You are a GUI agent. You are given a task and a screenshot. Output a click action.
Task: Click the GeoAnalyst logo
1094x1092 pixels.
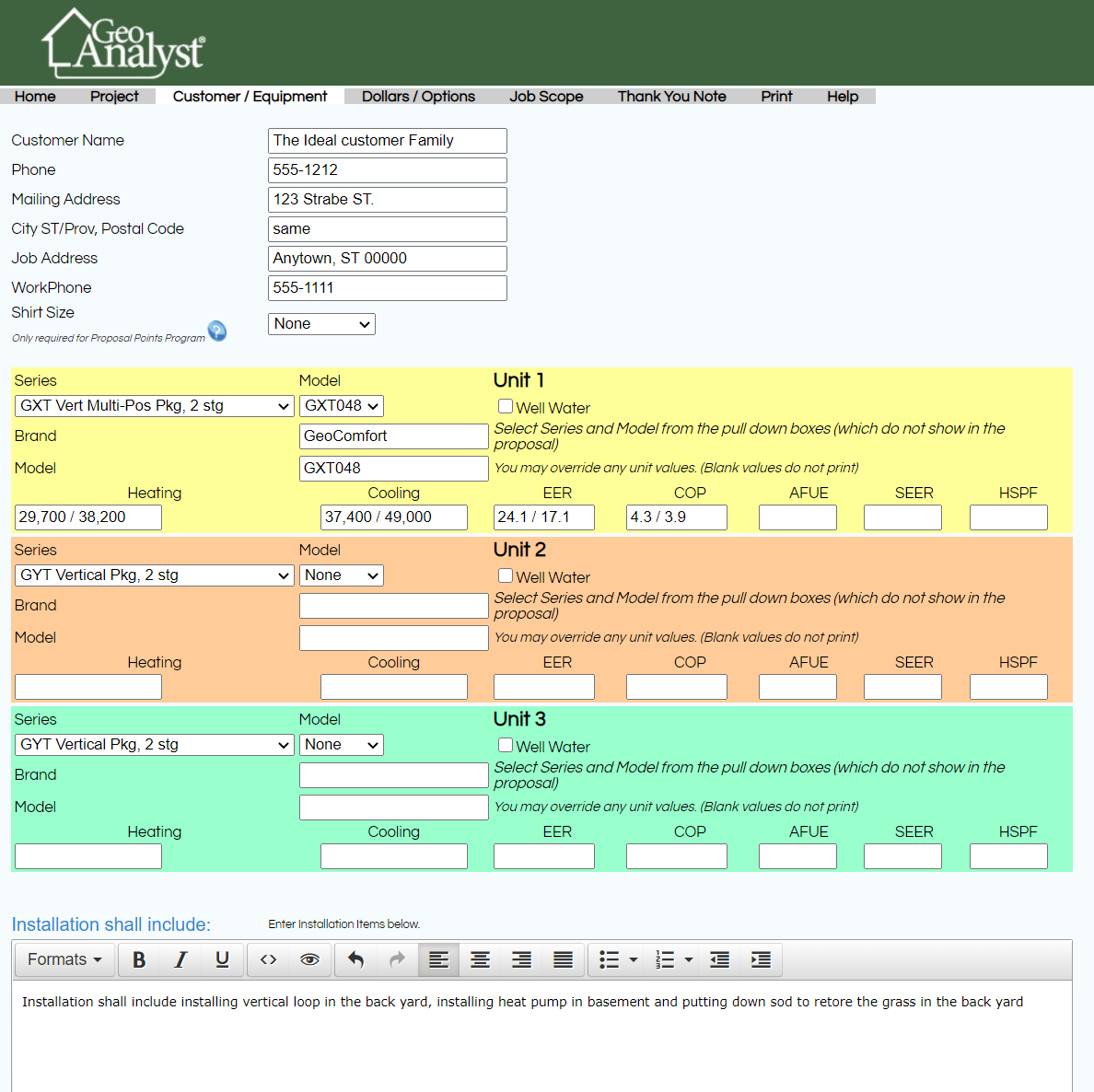point(123,43)
